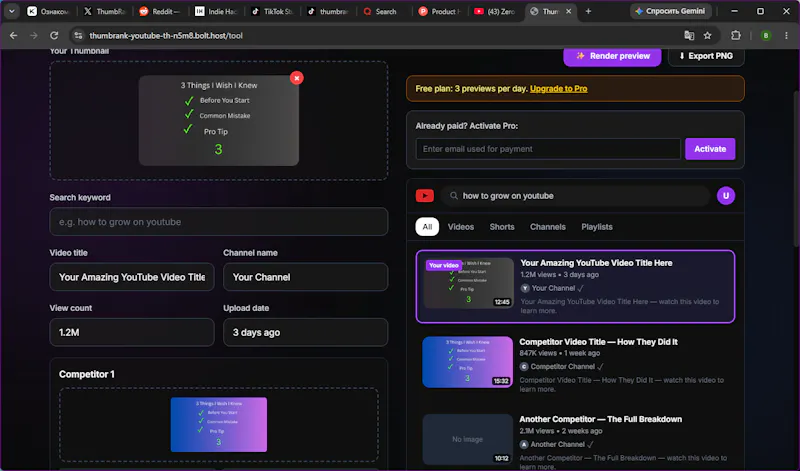800x471 pixels.
Task: Click the Activate button
Action: coord(710,149)
